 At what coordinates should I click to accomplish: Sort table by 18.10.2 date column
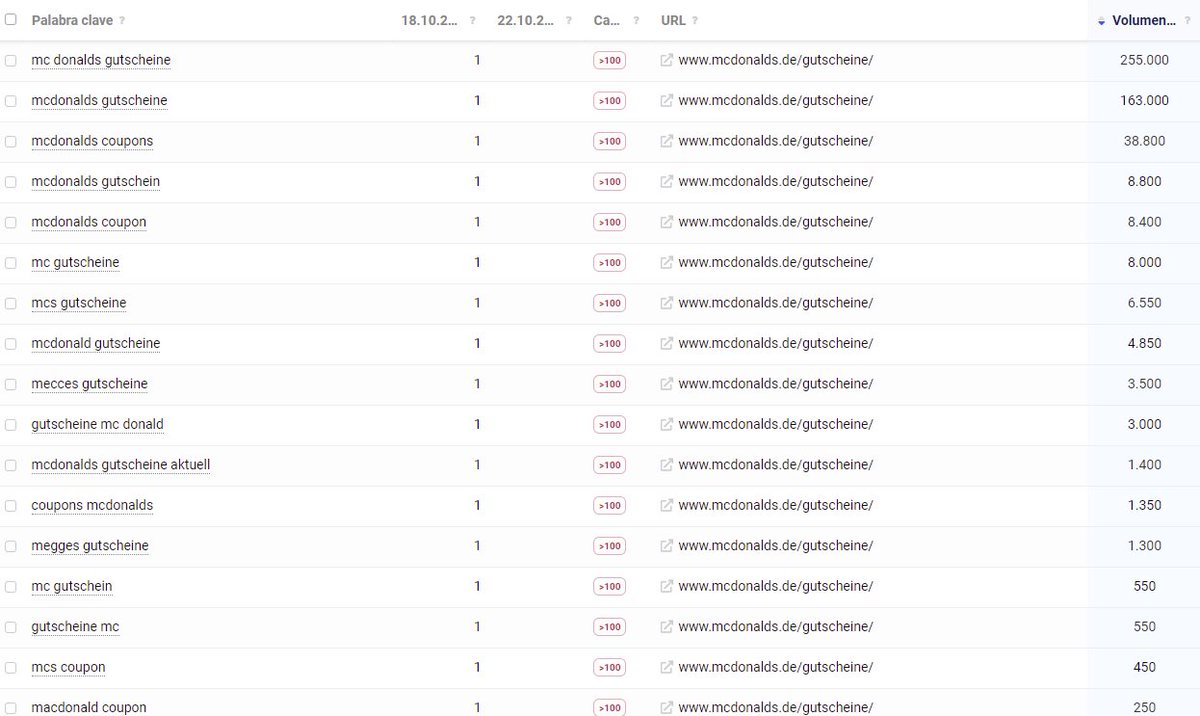point(431,20)
